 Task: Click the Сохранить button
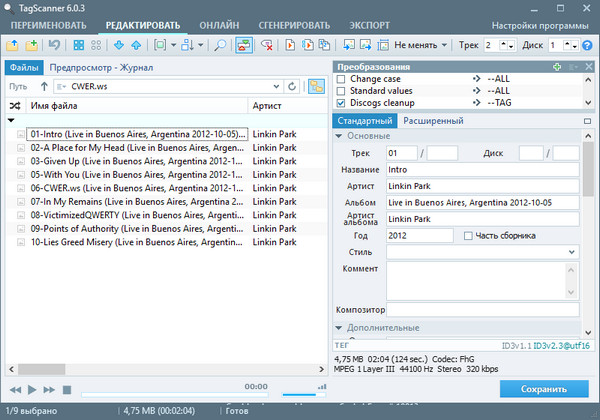tap(543, 389)
